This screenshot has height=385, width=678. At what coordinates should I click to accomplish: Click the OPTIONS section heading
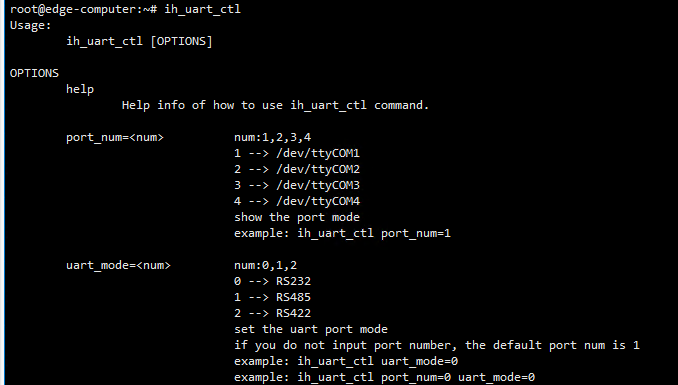pos(34,73)
